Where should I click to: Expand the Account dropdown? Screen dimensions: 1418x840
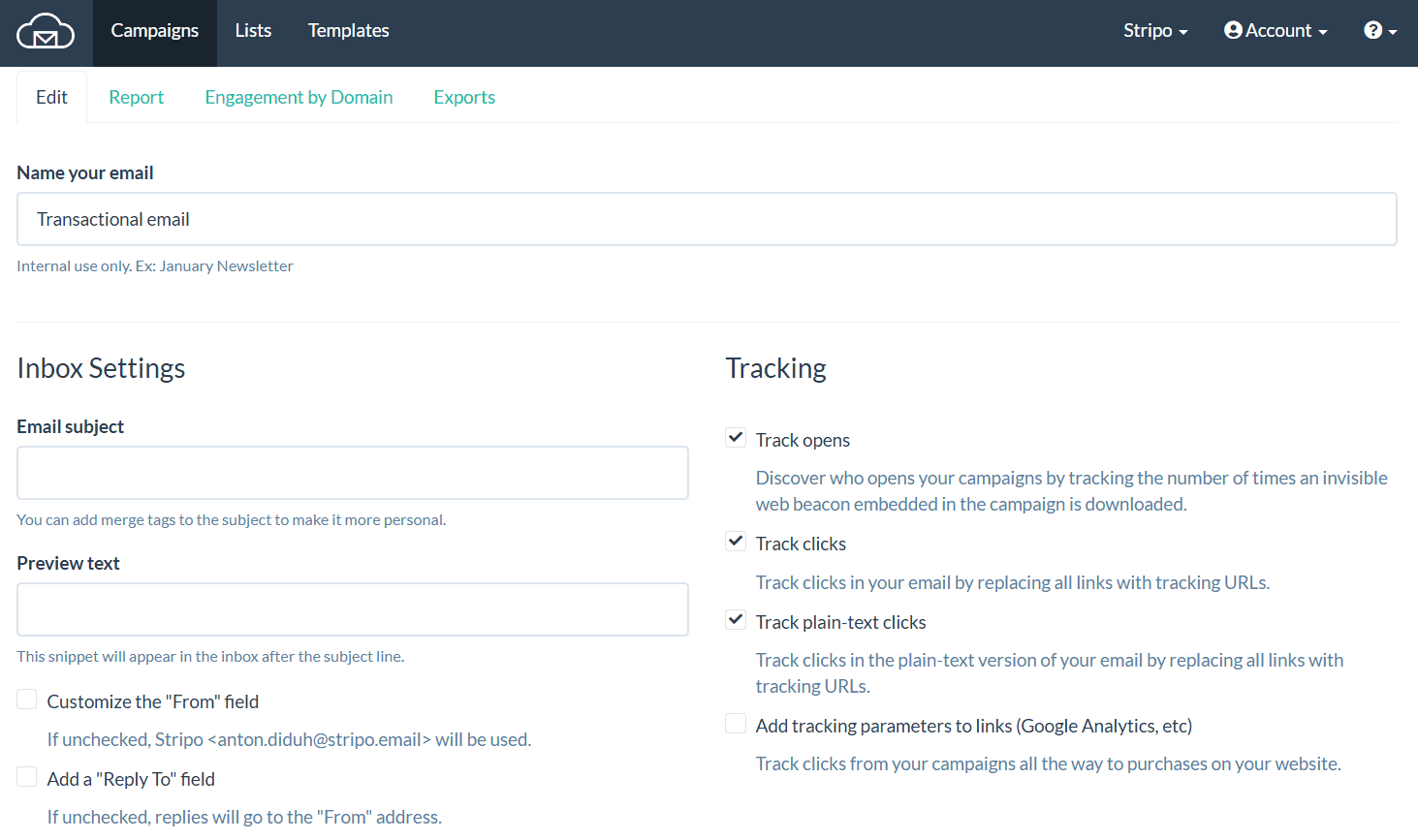(x=1276, y=30)
